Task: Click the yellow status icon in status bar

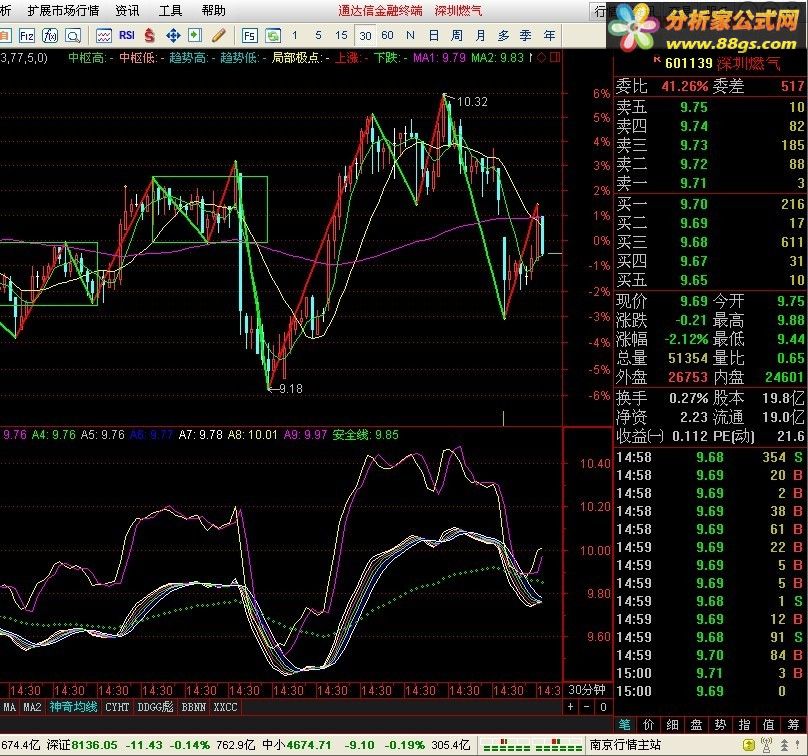Action: tap(749, 745)
